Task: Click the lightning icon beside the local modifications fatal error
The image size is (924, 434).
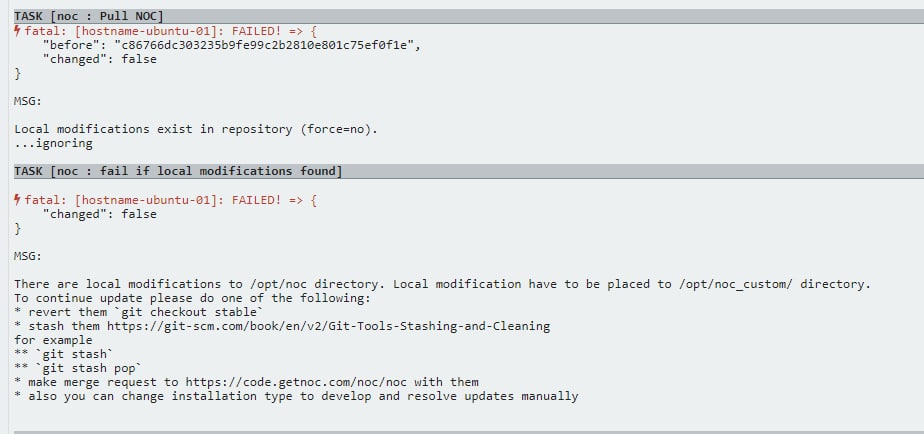Action: 18,199
